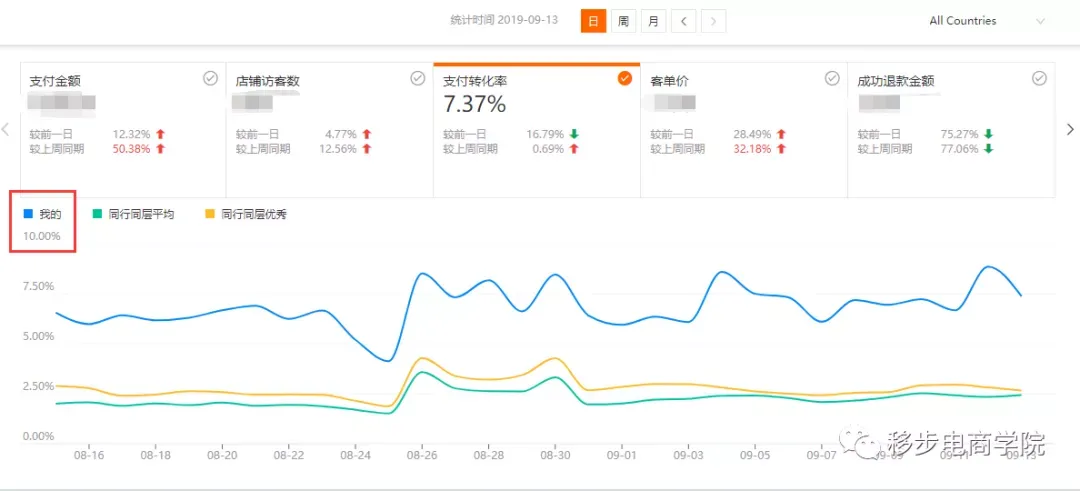Click the 7.50% y-axis label
1080x491 pixels.
pyautogui.click(x=39, y=286)
